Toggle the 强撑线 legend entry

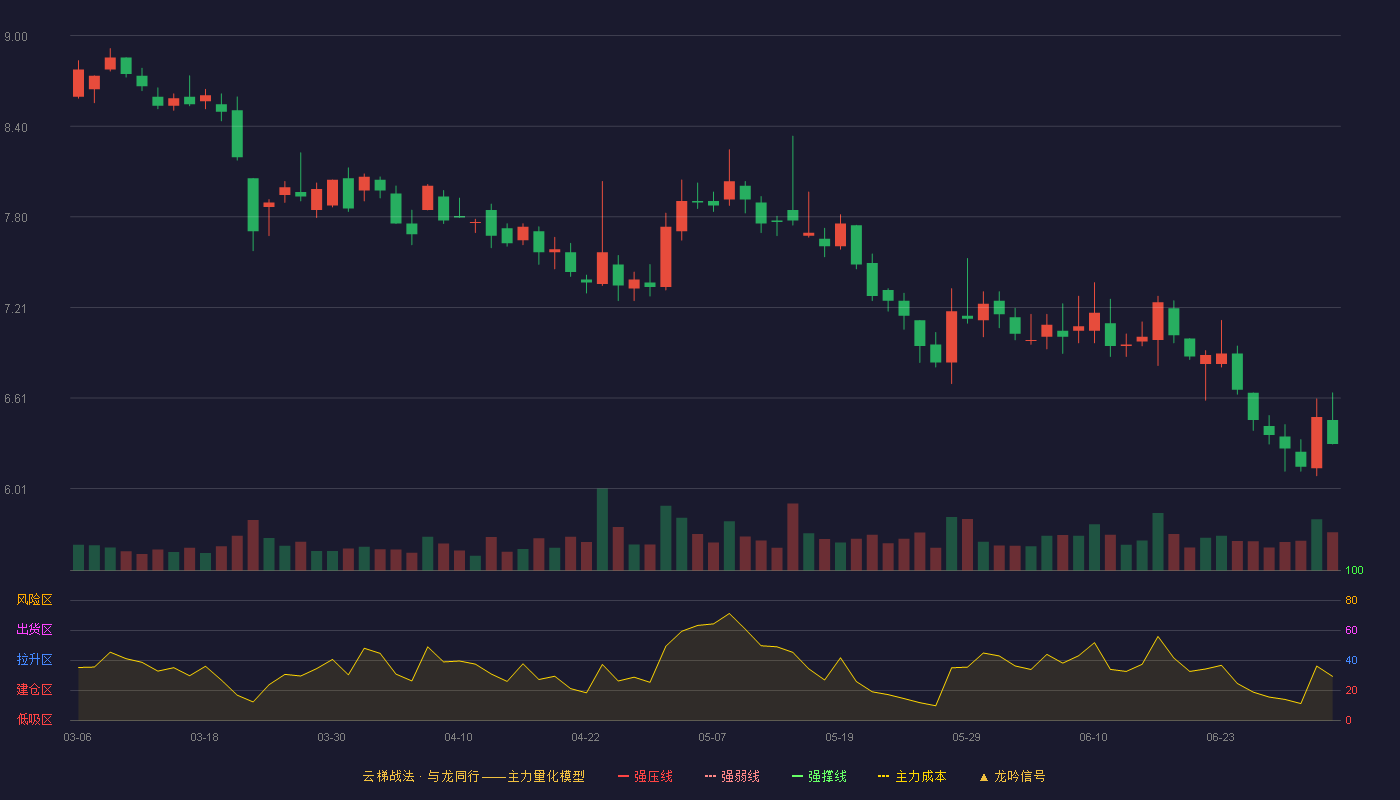tap(819, 776)
